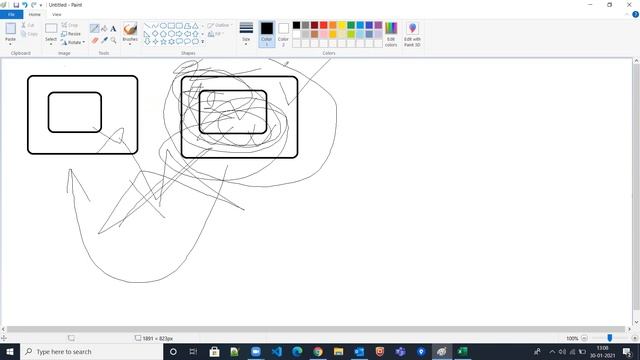This screenshot has height=360, width=640.
Task: Open the shape Fill dropdown
Action: [x=216, y=34]
